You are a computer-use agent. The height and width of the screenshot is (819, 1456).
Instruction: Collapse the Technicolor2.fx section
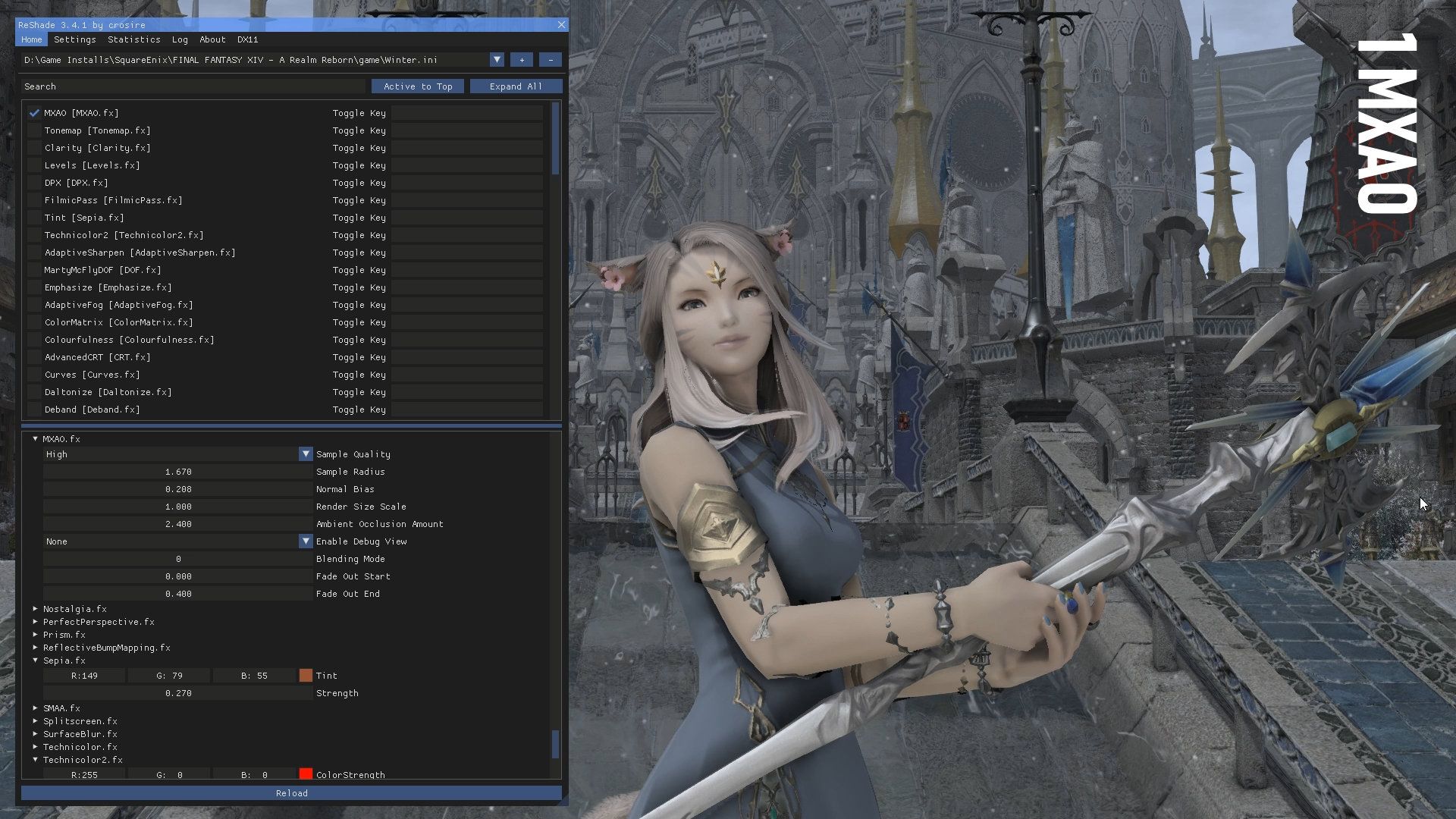(x=35, y=760)
